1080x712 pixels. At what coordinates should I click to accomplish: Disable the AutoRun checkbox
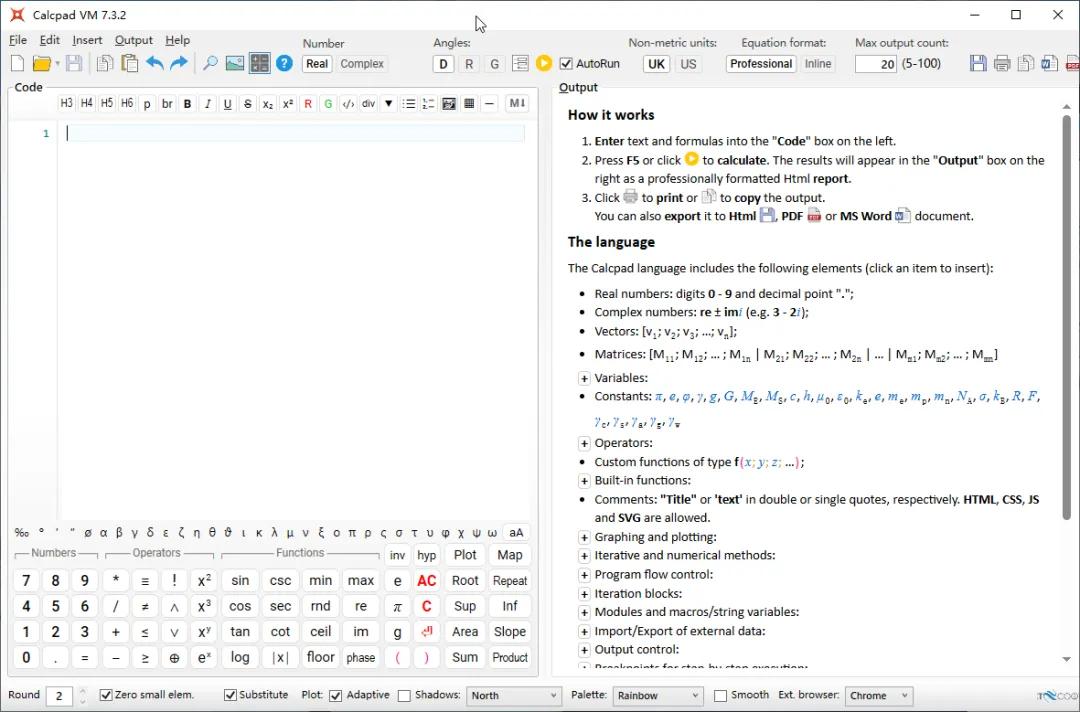[566, 64]
